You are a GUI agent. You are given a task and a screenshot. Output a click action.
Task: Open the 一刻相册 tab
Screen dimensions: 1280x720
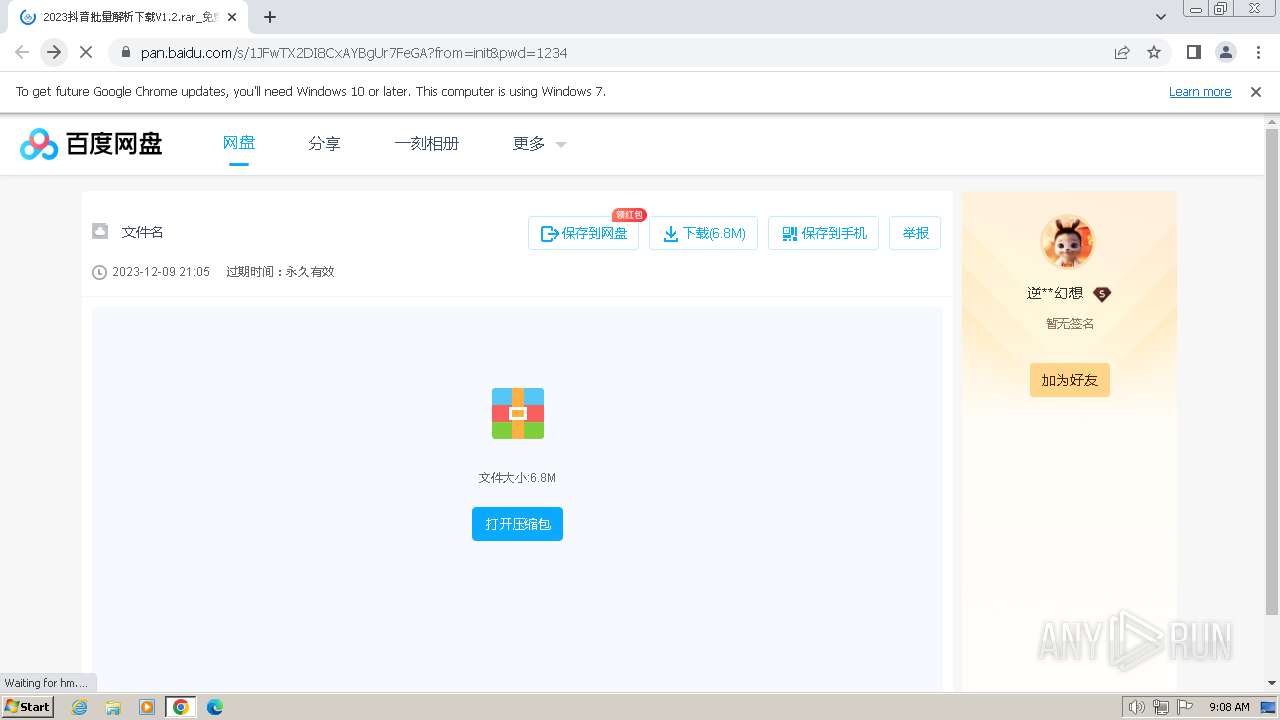pos(426,144)
